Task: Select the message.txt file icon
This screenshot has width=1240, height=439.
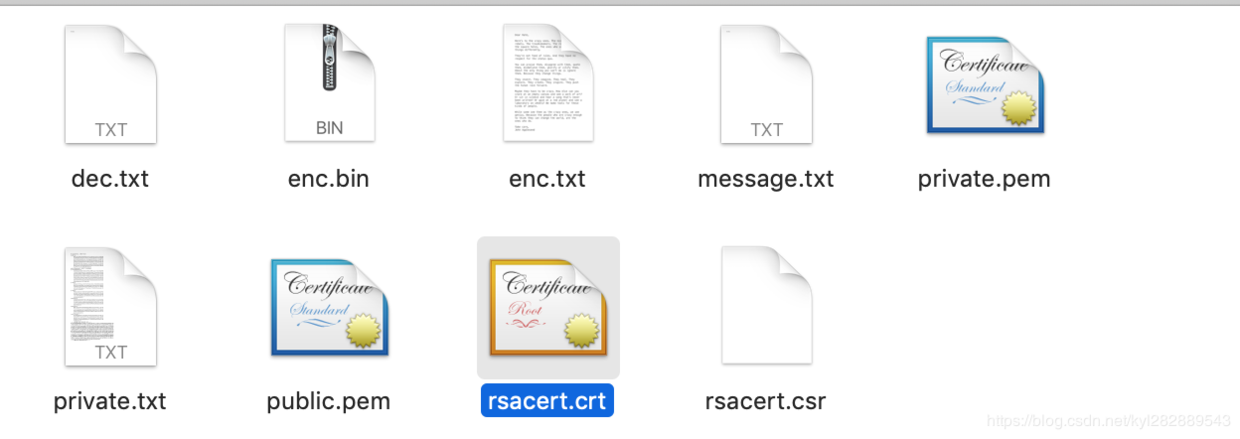Action: pyautogui.click(x=766, y=84)
